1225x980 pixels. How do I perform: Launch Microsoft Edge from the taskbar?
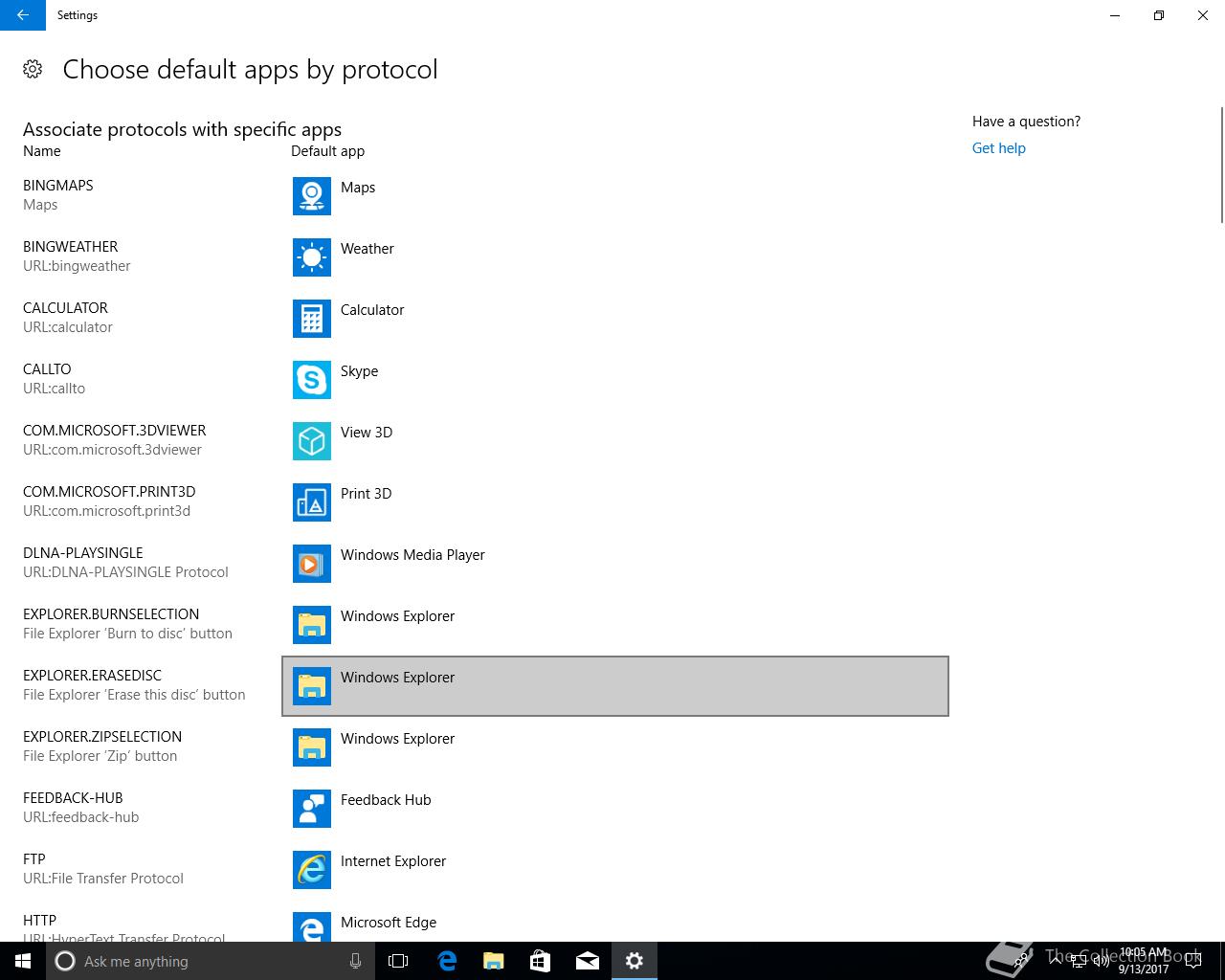tap(446, 961)
